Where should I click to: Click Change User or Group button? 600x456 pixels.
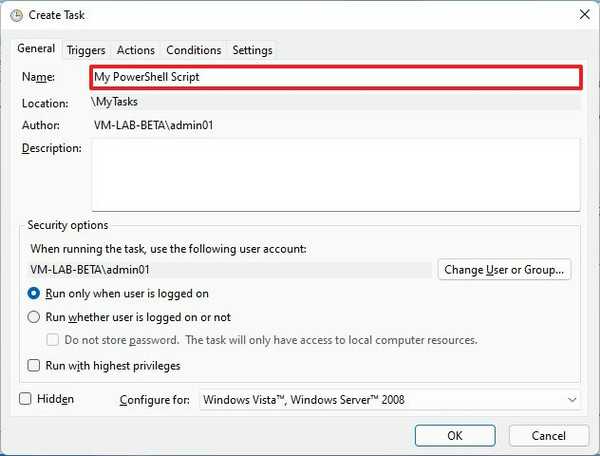[x=505, y=269]
